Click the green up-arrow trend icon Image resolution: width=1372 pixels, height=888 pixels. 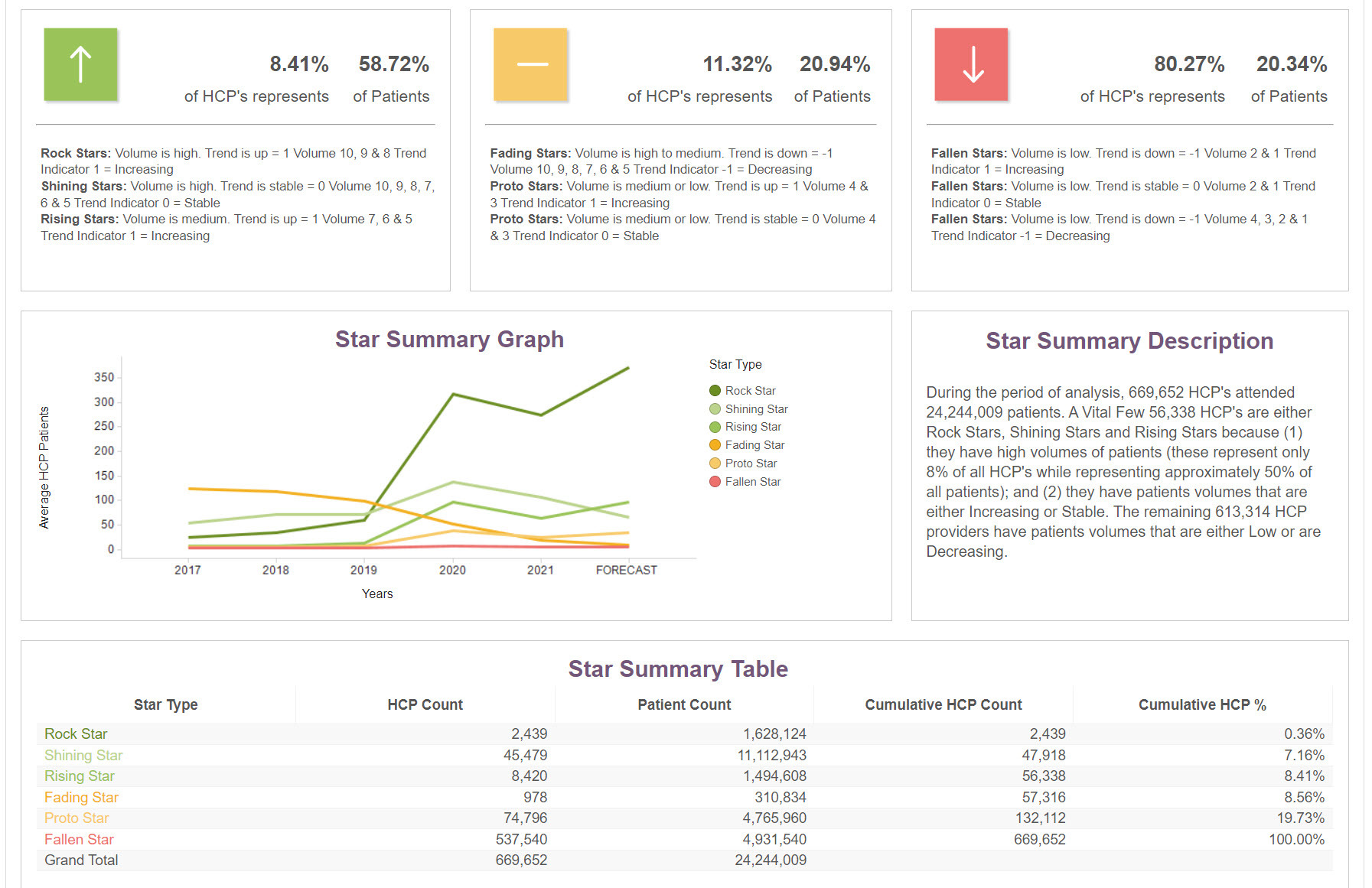point(80,64)
